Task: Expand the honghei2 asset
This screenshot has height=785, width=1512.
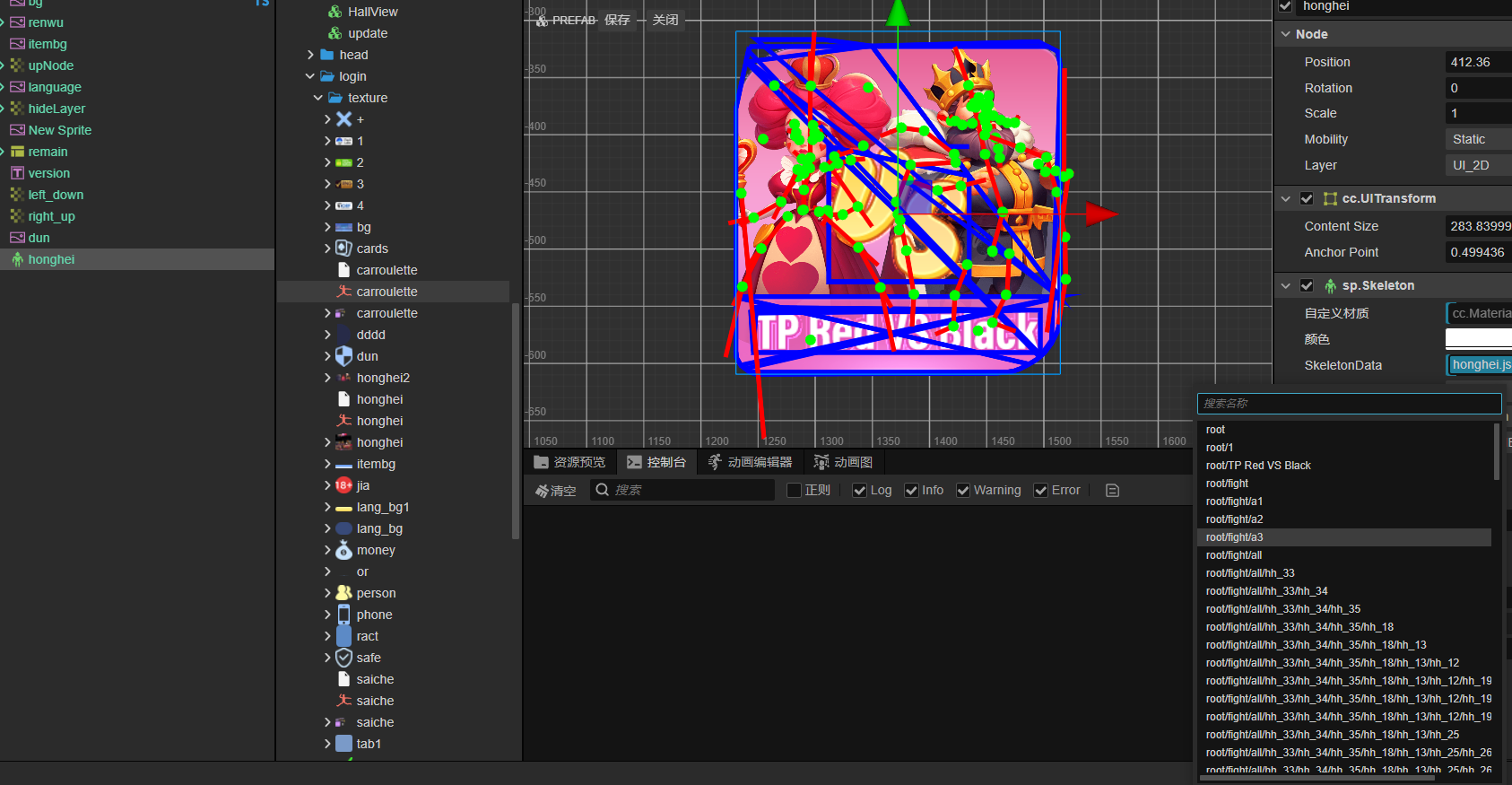Action: pos(327,378)
